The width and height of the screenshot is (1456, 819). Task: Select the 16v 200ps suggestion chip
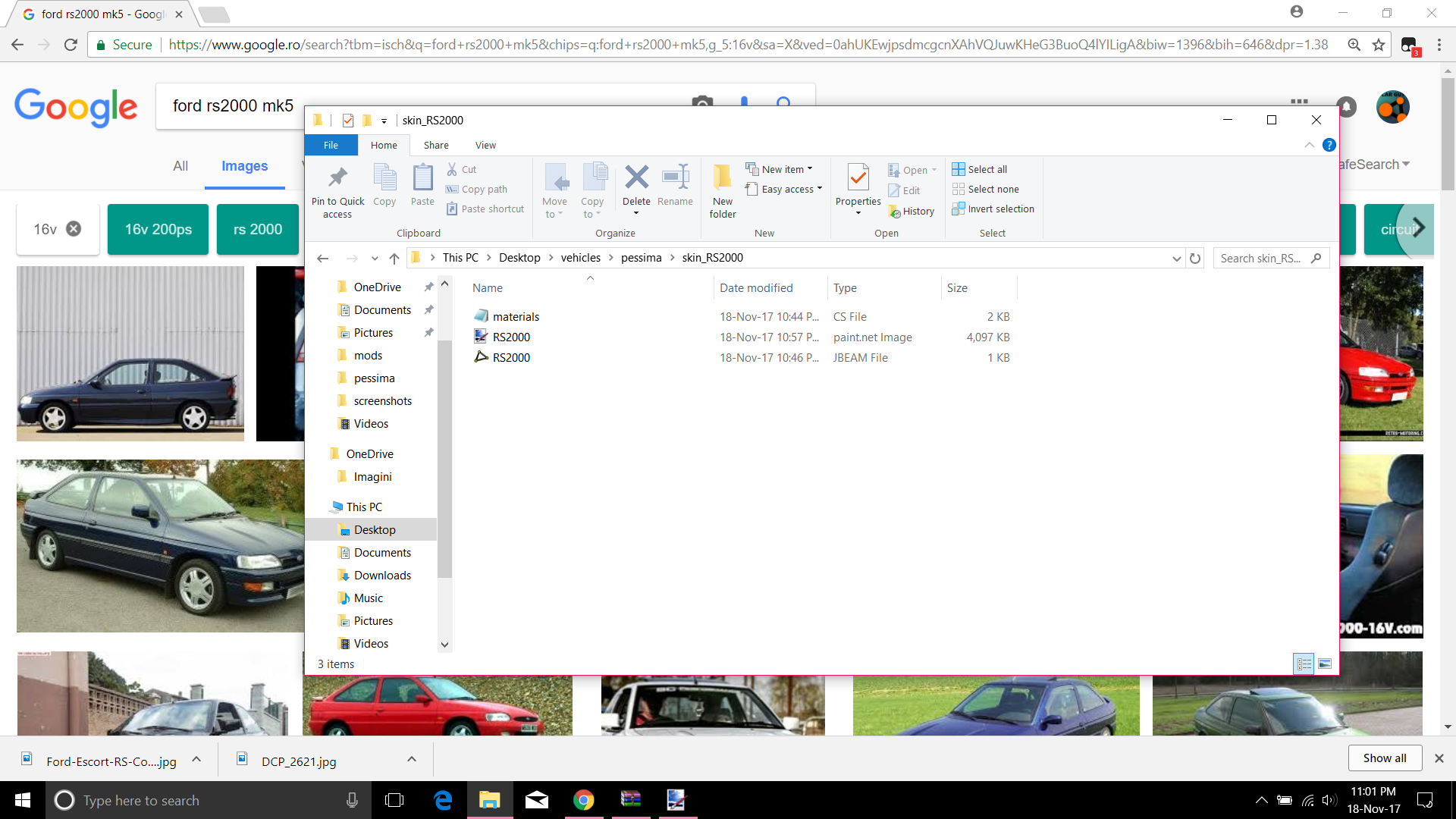(158, 229)
